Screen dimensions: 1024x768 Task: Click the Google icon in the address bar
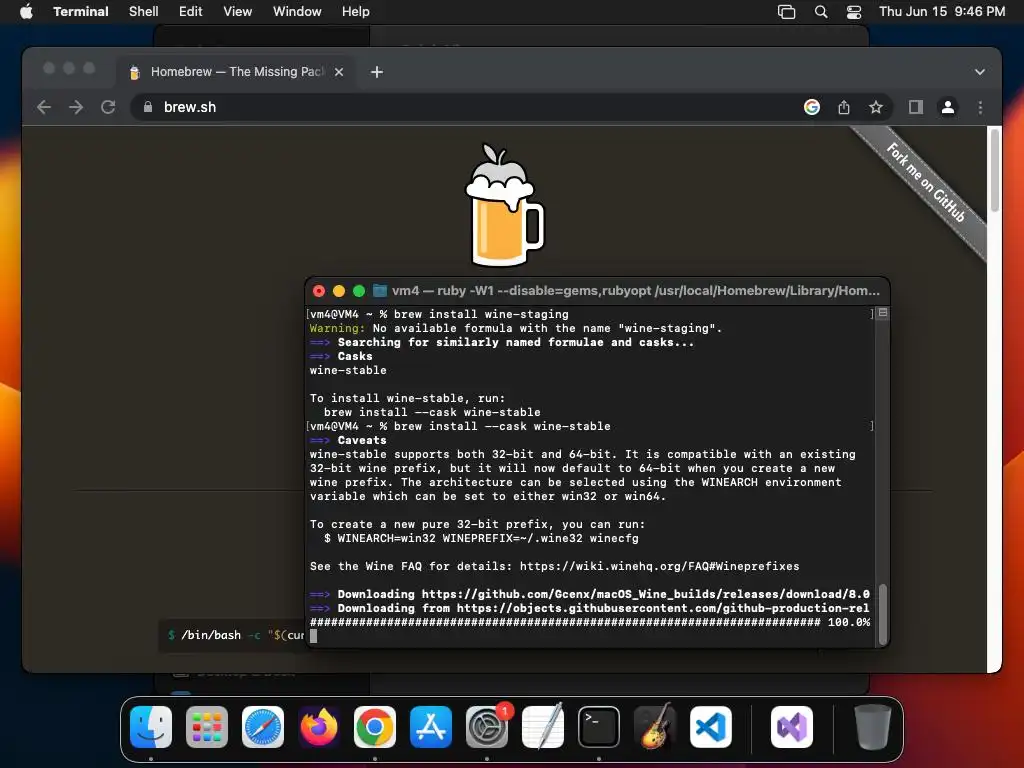[x=812, y=107]
